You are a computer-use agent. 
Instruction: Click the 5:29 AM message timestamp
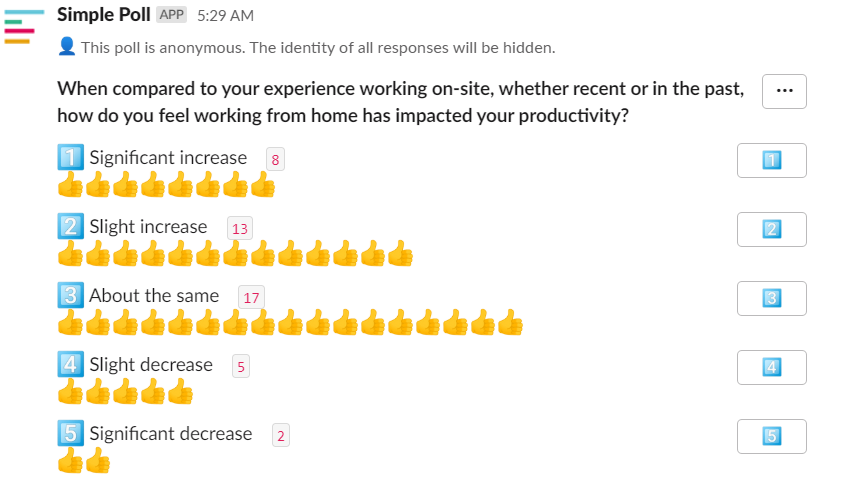click(225, 16)
